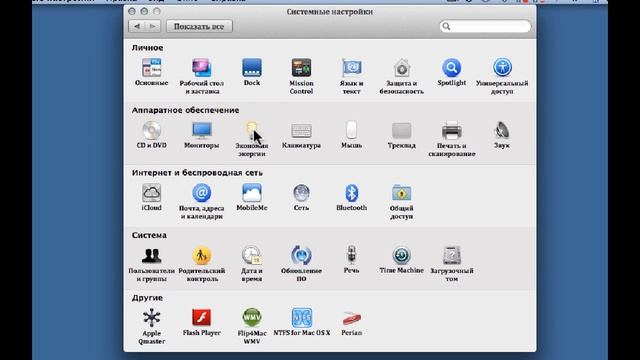Click the forward navigation arrow
Image resolution: width=640 pixels, height=360 pixels.
(x=152, y=27)
